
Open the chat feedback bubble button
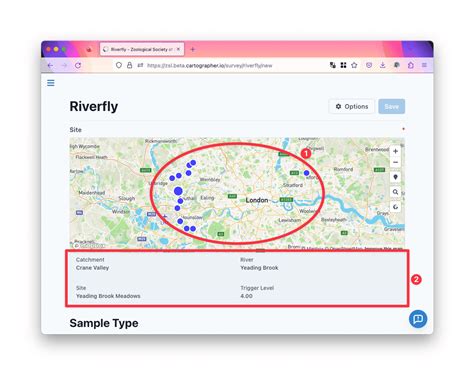click(x=418, y=319)
